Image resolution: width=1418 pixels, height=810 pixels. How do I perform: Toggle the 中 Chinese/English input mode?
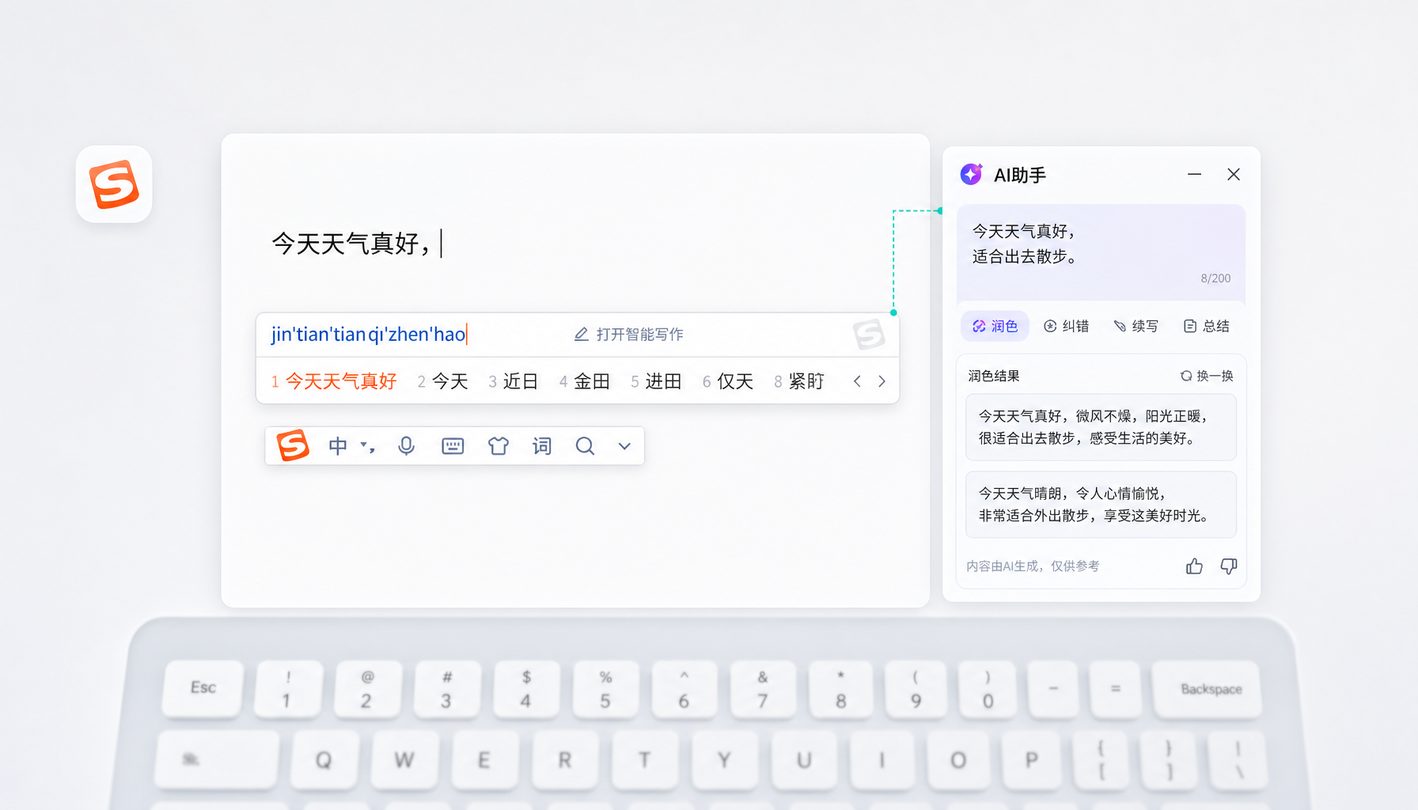(338, 446)
